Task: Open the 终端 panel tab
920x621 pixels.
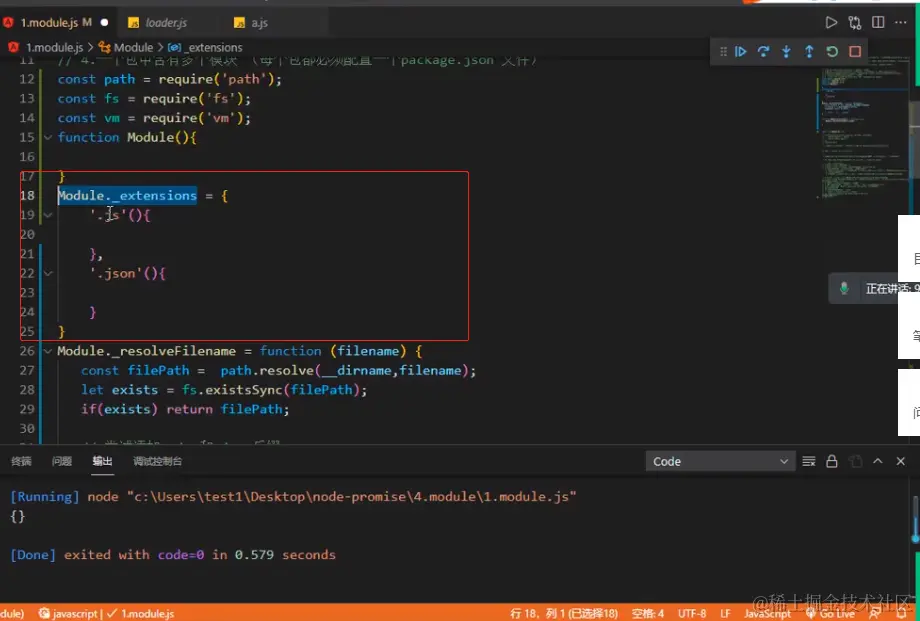Action: pyautogui.click(x=21, y=461)
